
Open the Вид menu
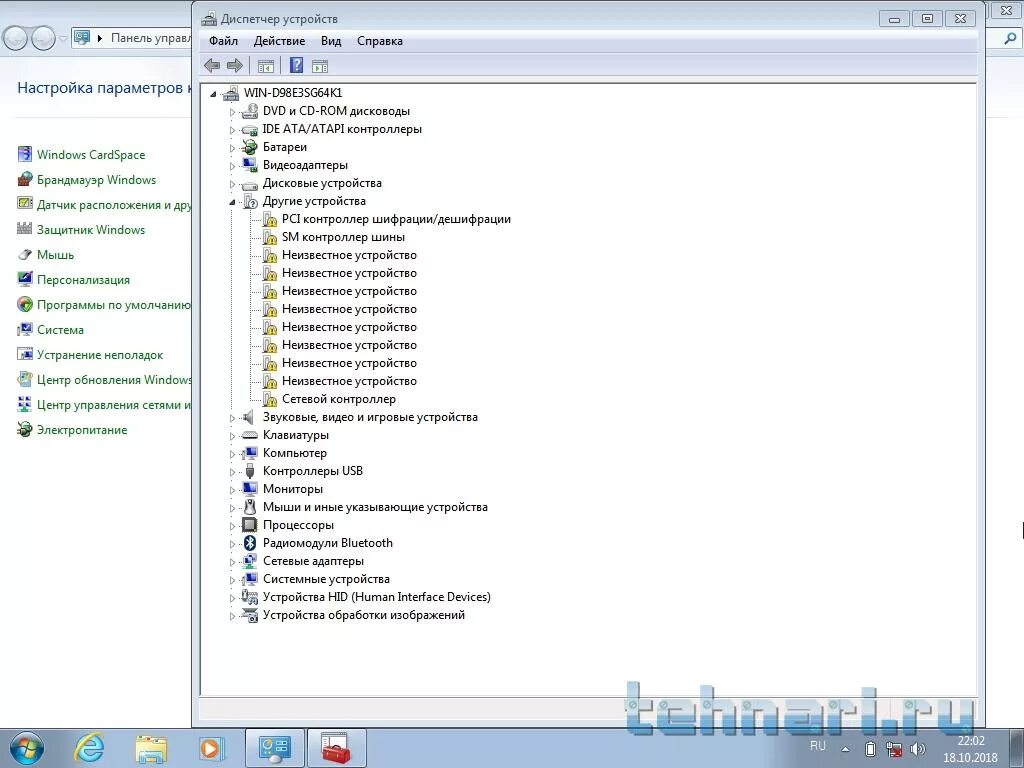click(331, 41)
